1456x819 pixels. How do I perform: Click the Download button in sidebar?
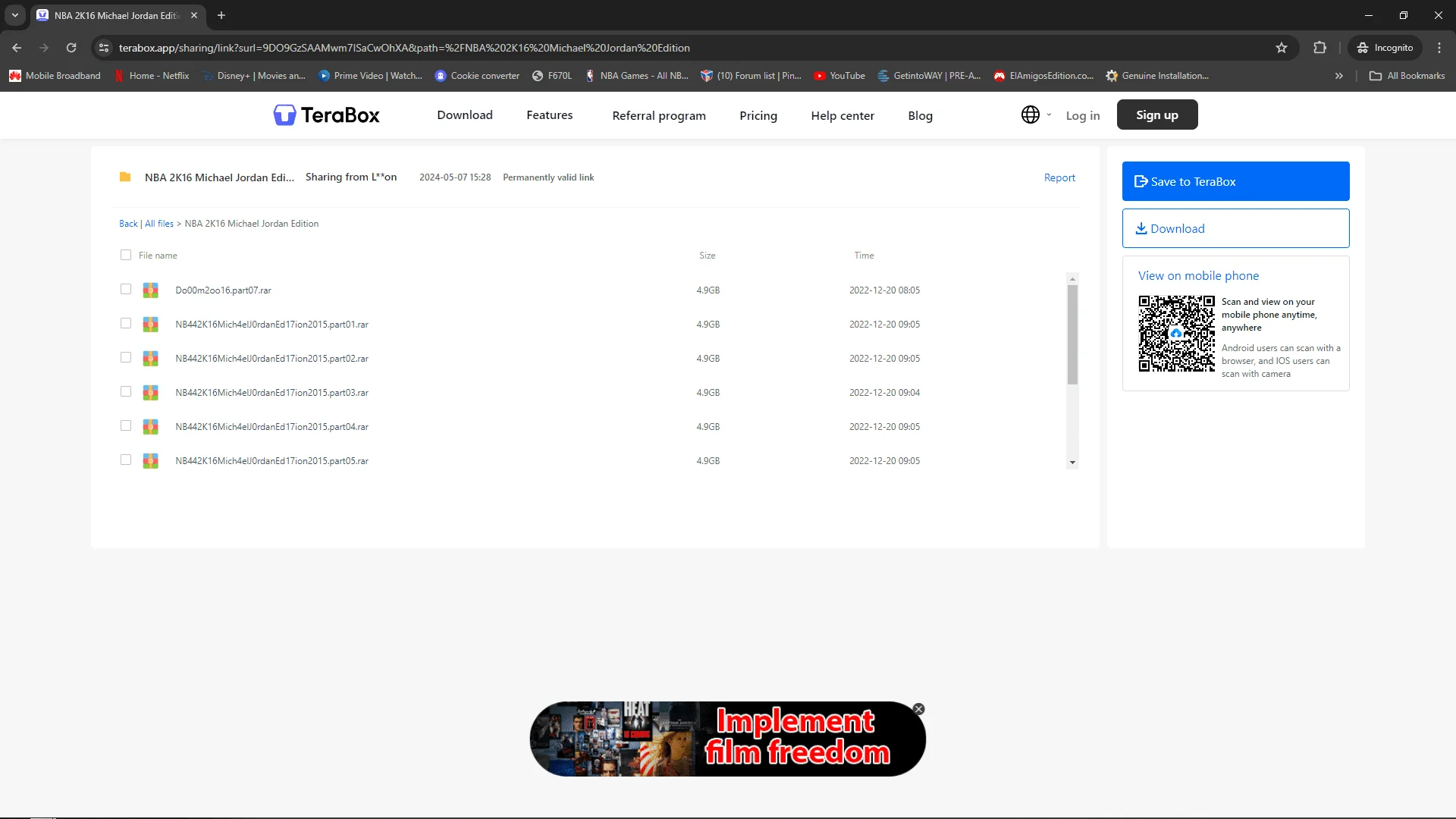point(1236,228)
